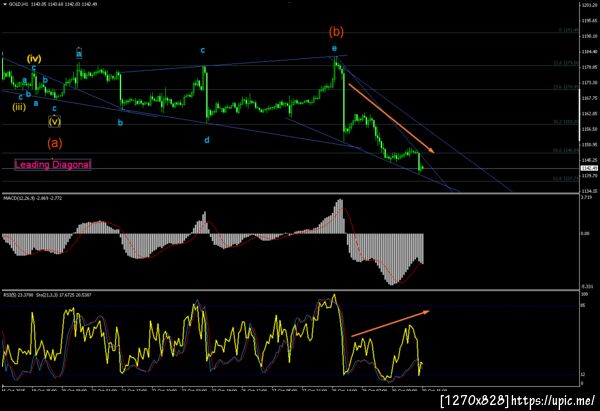600x411 pixels.
Task: Click the 1134.15 price axis label
Action: click(x=589, y=191)
